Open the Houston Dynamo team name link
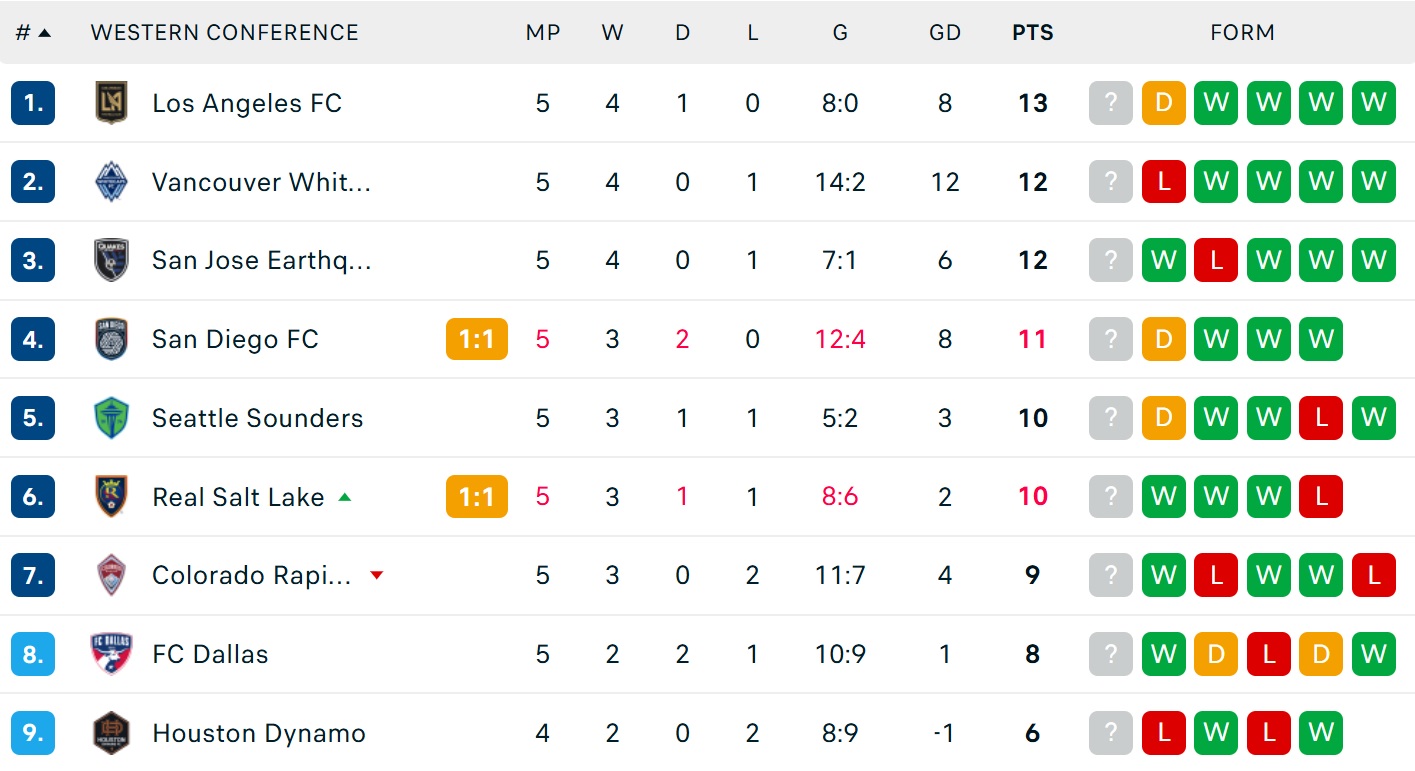Viewport: 1415px width, 771px height. 258,733
